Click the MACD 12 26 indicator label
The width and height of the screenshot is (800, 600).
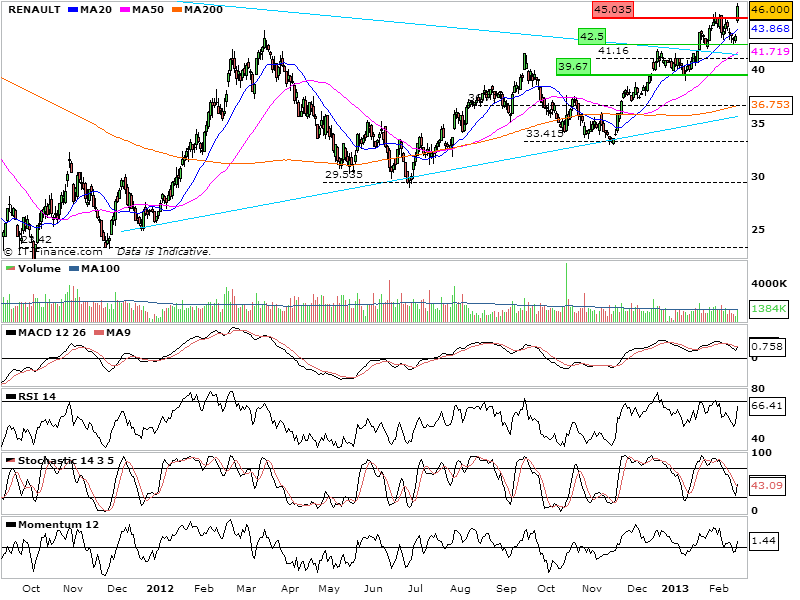point(52,333)
